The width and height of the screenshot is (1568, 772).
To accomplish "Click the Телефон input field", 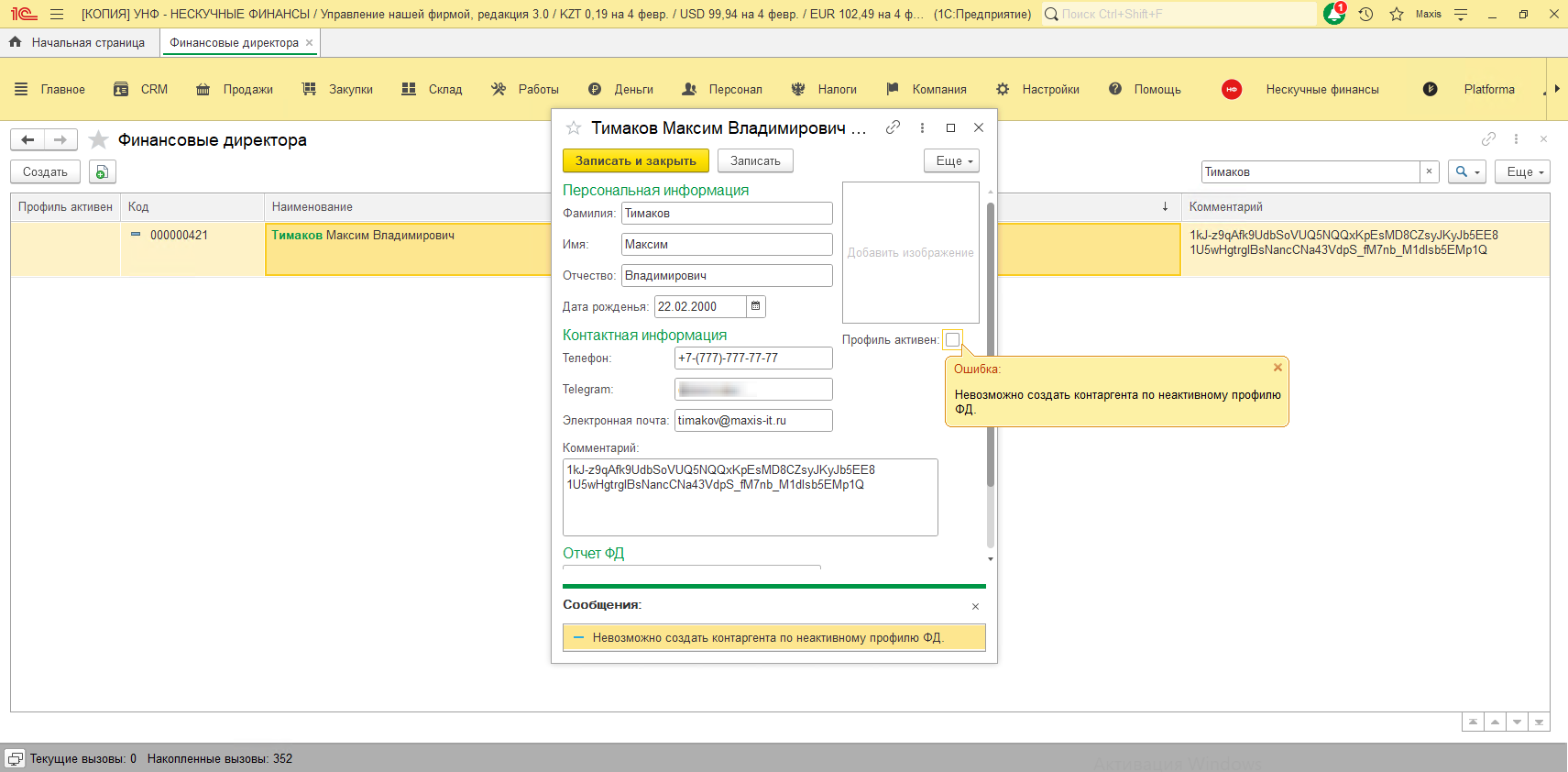I will point(752,358).
